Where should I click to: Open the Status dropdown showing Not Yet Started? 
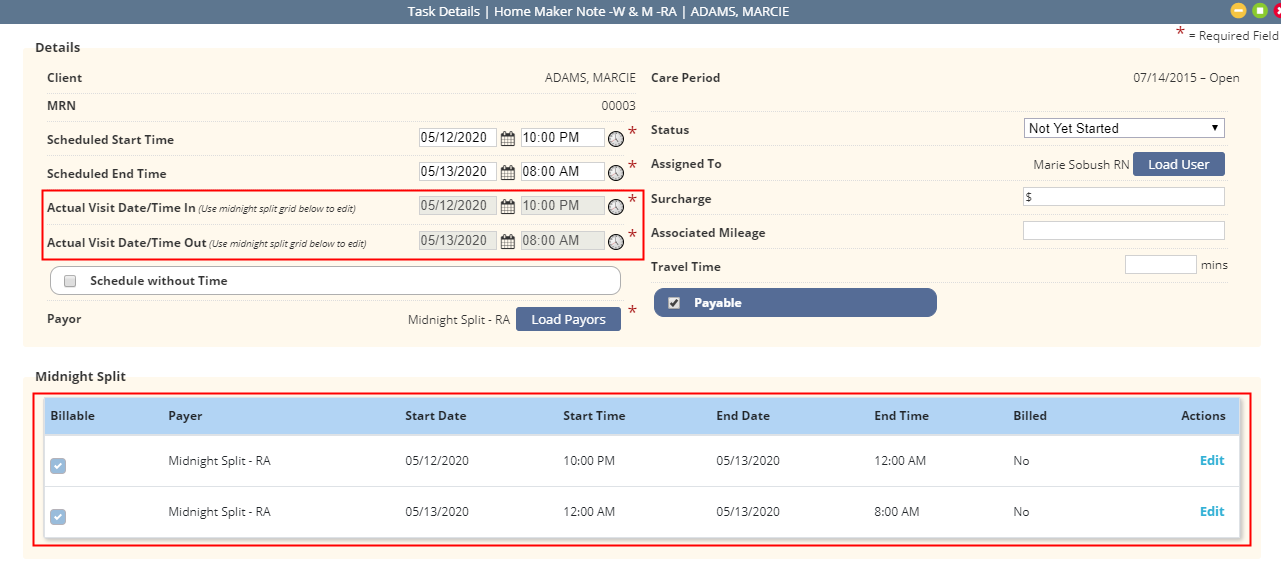point(1125,128)
